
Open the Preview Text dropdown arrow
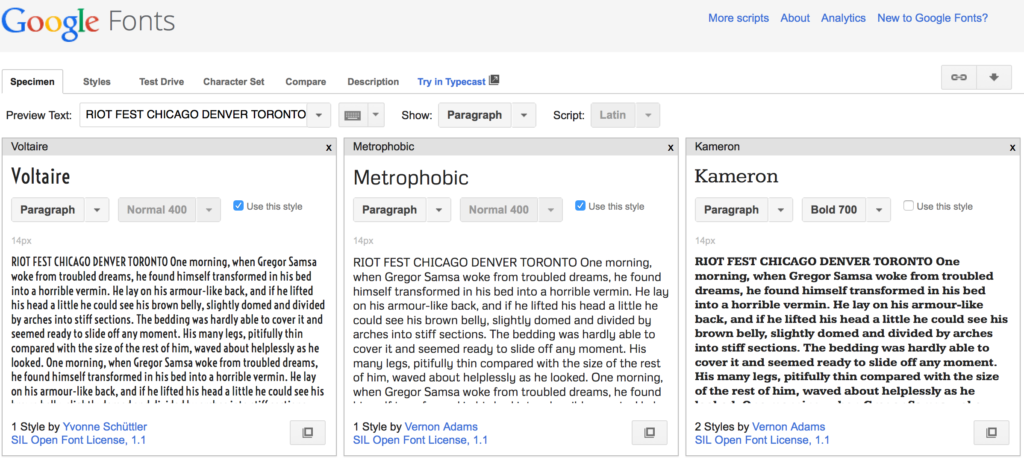point(319,115)
